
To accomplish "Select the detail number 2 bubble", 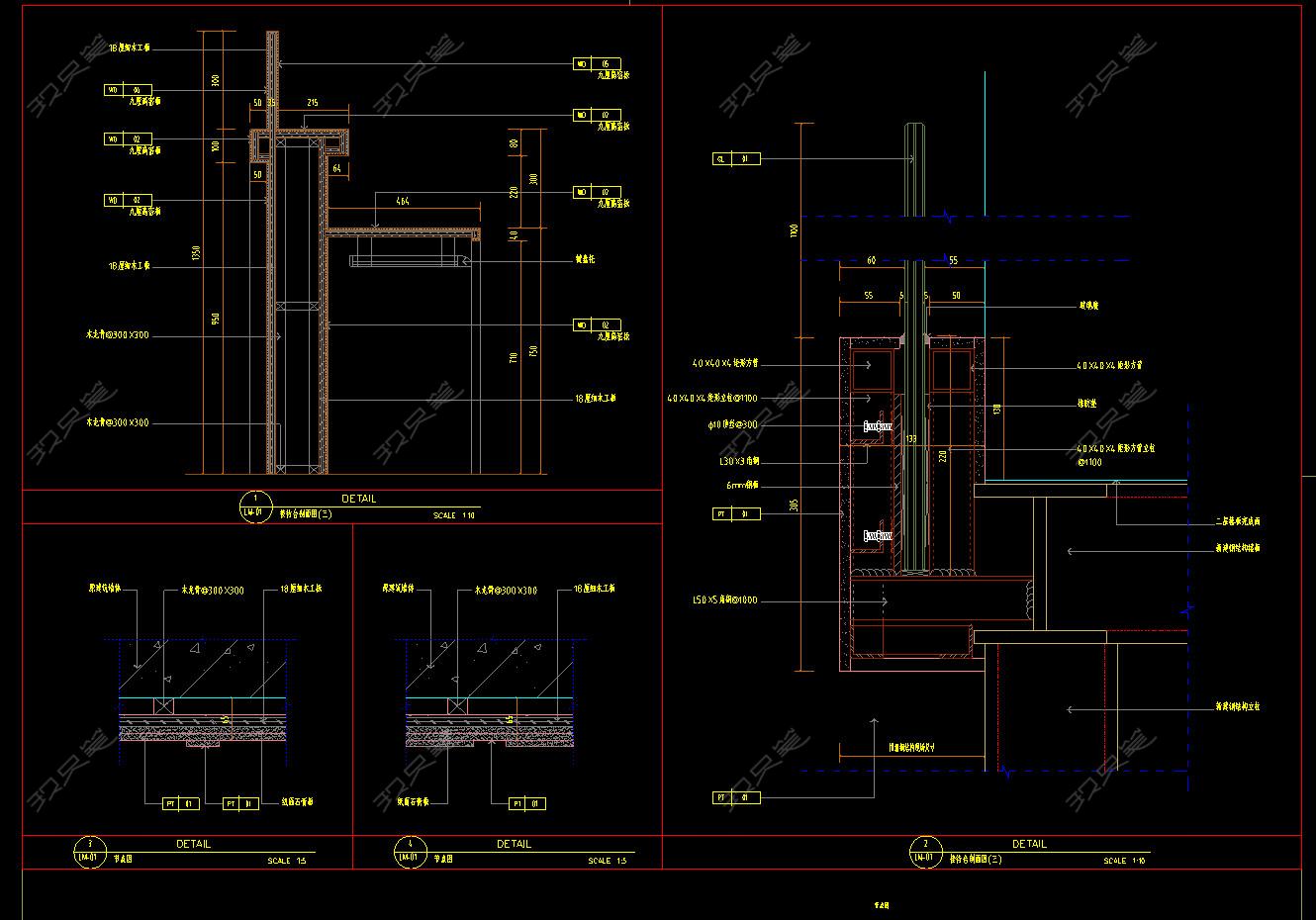I will click(926, 851).
